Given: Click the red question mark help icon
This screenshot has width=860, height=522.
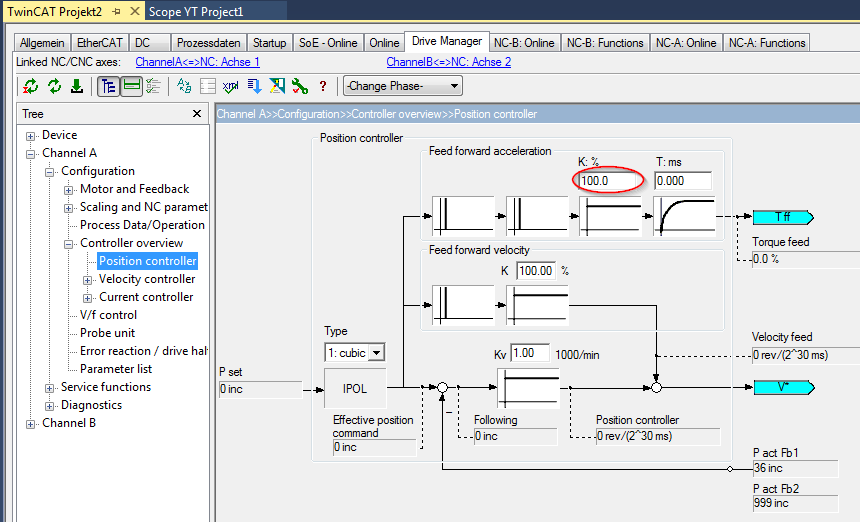Looking at the screenshot, I should (323, 86).
